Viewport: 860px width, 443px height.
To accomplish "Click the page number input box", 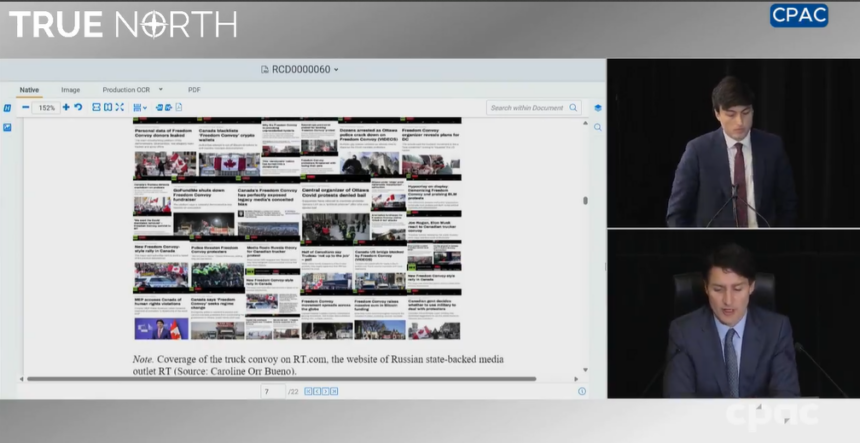I will pos(272,391).
